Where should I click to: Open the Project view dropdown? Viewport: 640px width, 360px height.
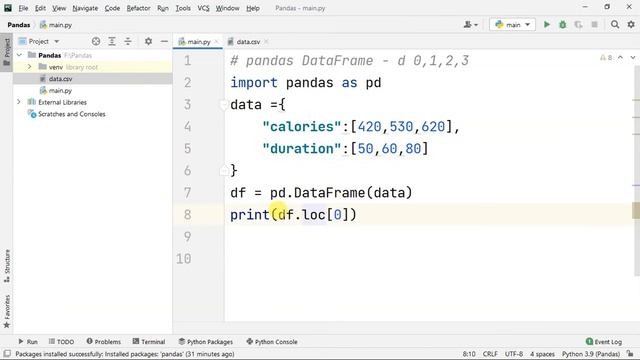(39, 41)
